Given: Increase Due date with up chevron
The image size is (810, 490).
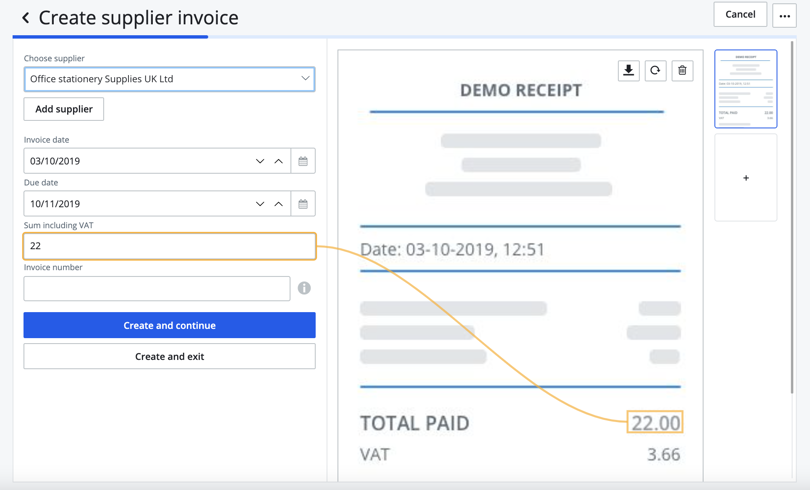Looking at the screenshot, I should [x=278, y=204].
